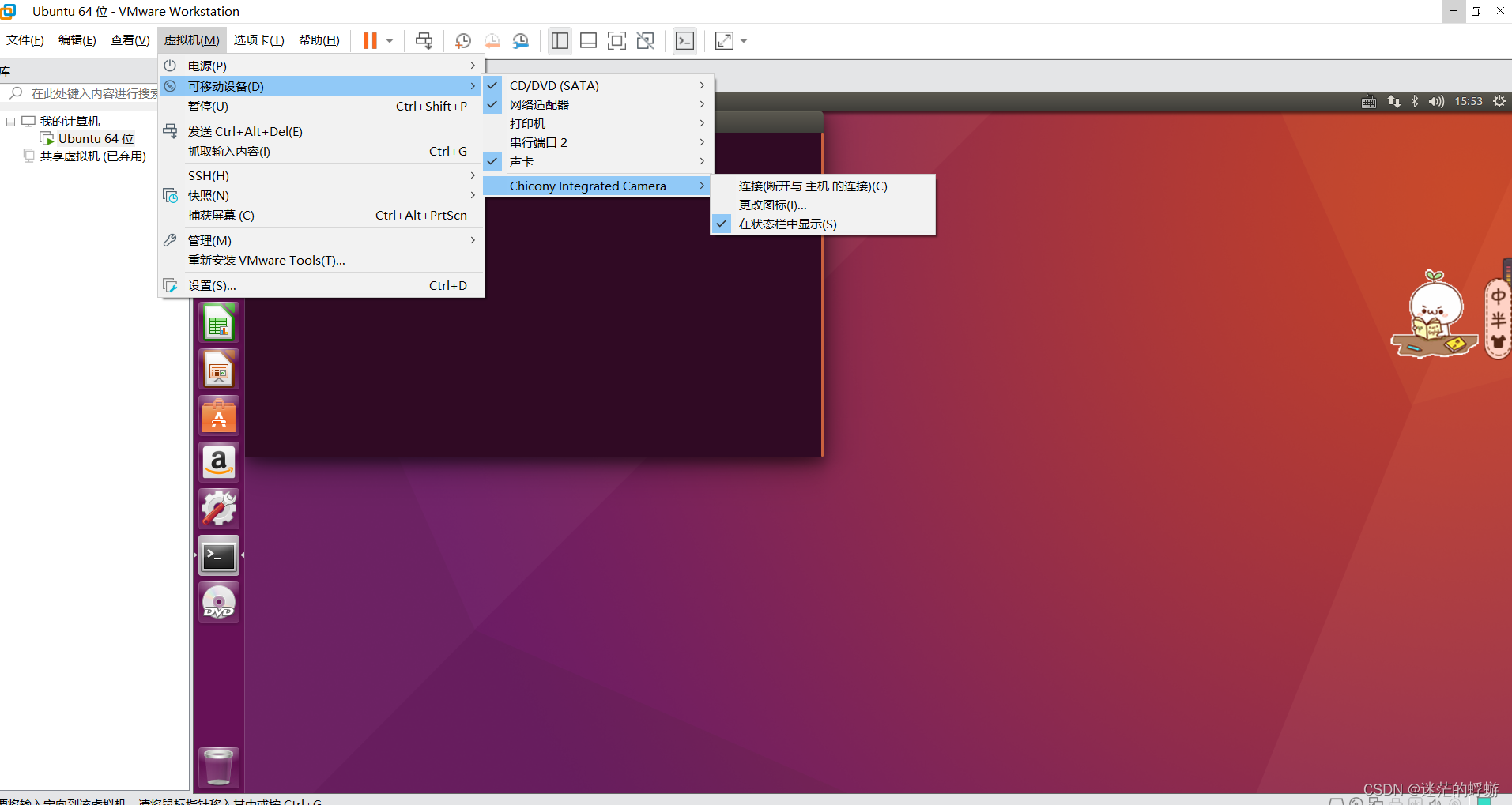
Task: Close the 虚拟机(M) menu
Action: (192, 40)
